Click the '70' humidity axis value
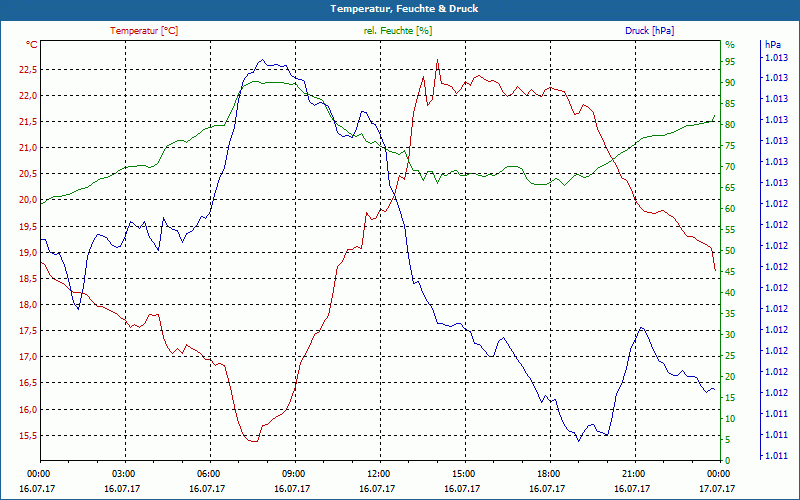This screenshot has width=800, height=500. pos(730,167)
